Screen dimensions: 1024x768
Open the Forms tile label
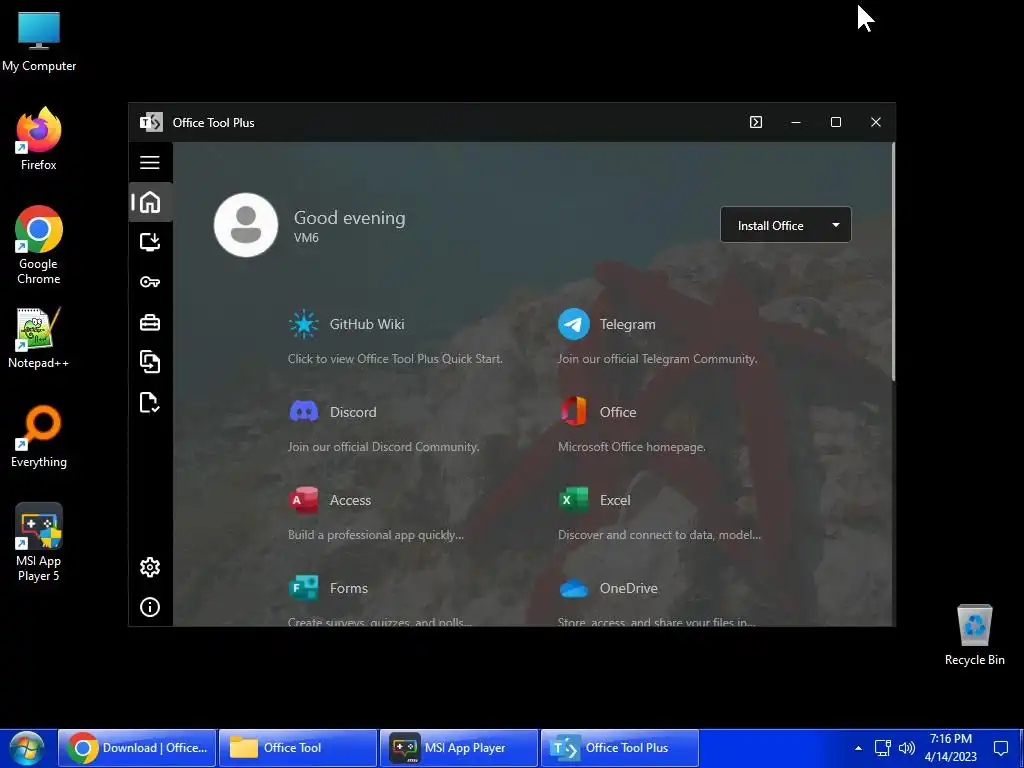click(349, 588)
